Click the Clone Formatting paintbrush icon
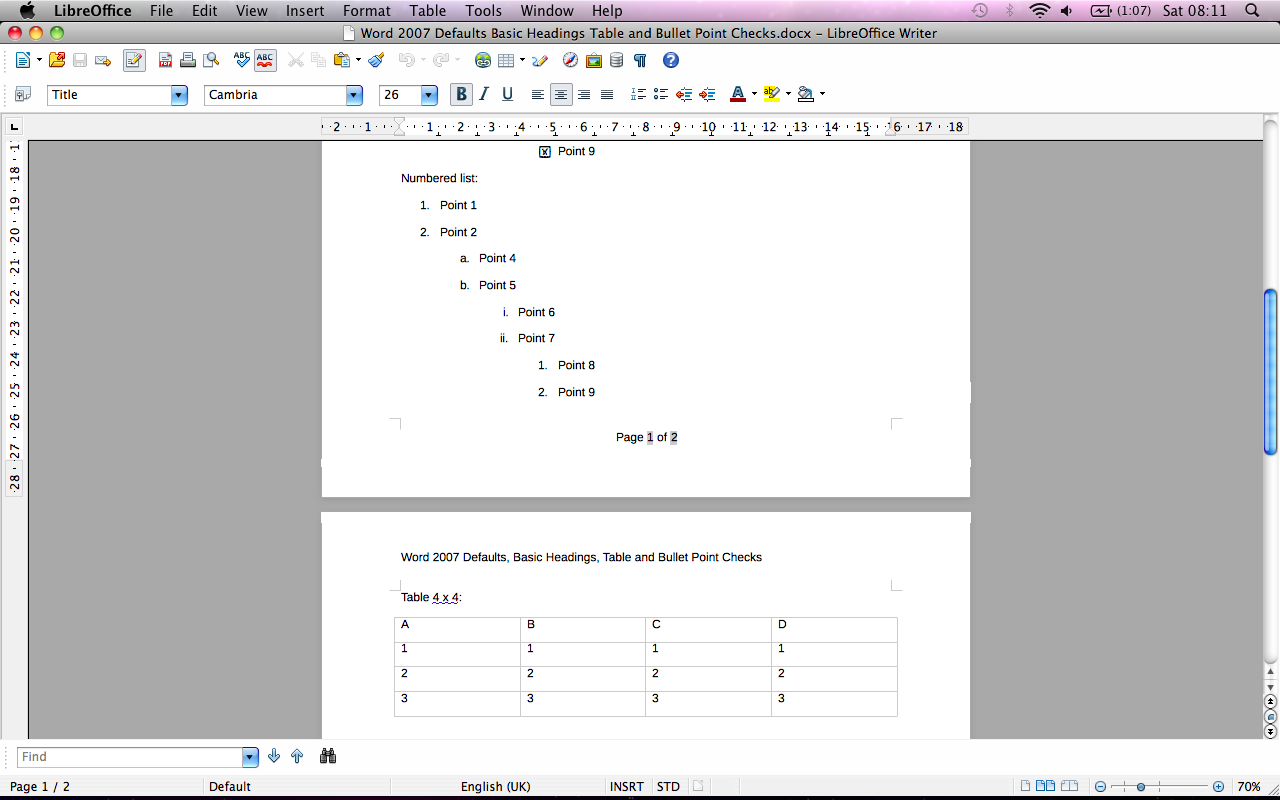This screenshot has height=800, width=1280. (x=376, y=61)
